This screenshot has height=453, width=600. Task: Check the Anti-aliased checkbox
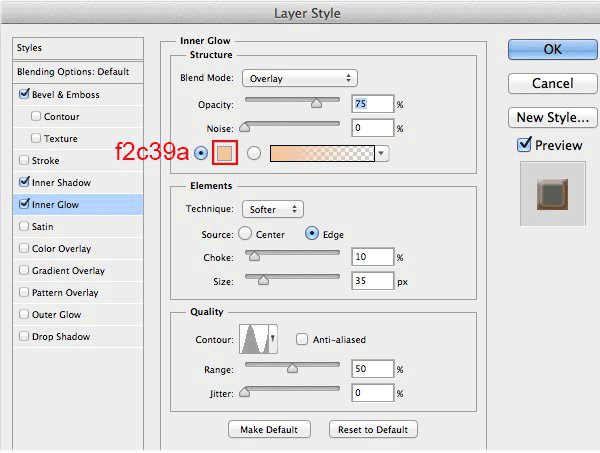[x=302, y=339]
